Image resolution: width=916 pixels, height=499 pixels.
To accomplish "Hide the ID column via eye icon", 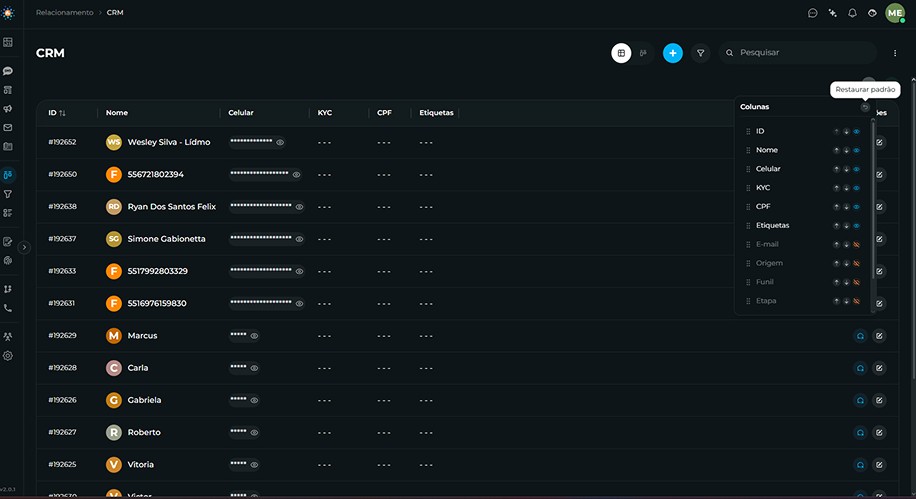I will pyautogui.click(x=856, y=131).
